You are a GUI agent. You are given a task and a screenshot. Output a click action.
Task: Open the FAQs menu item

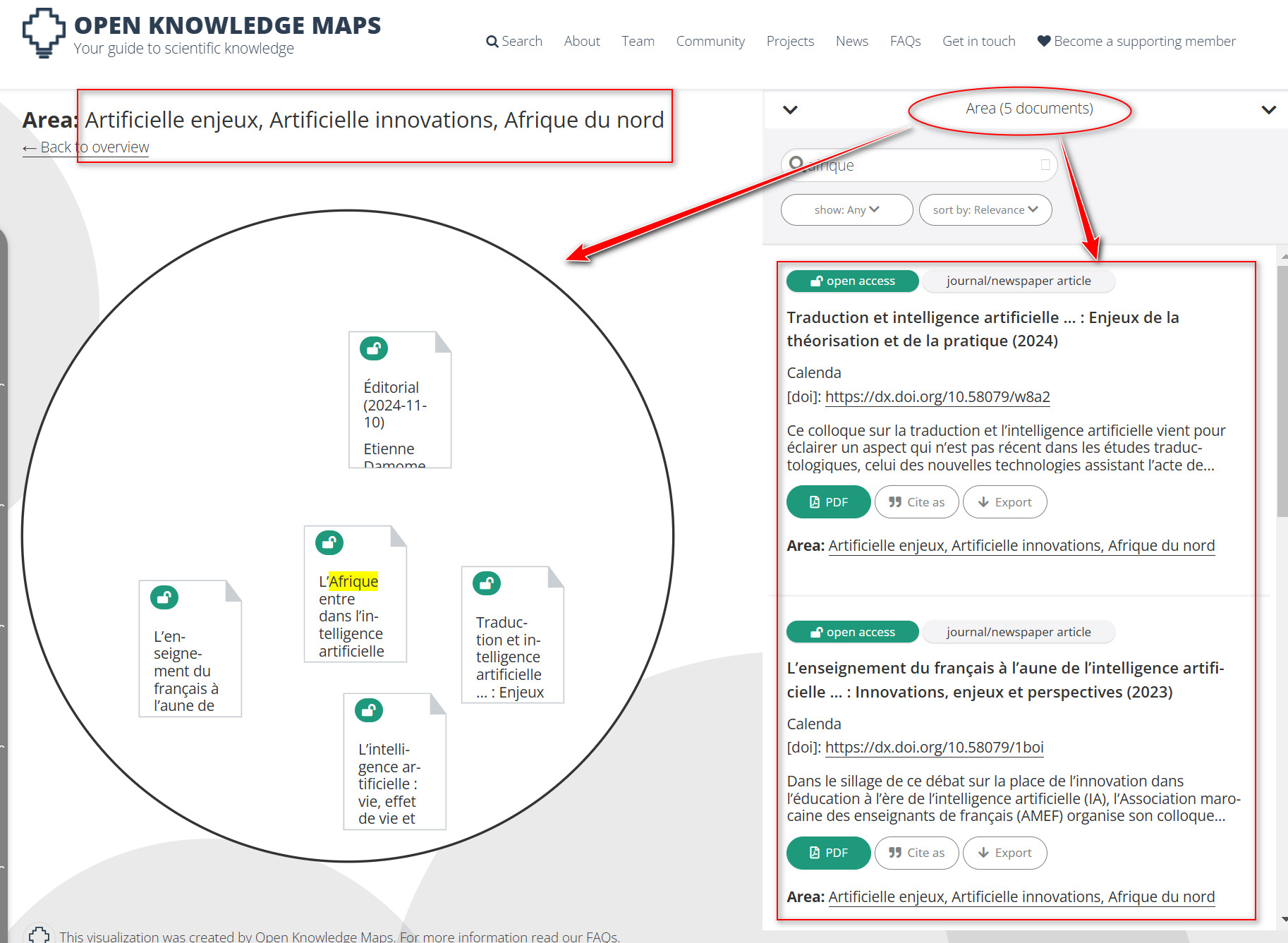[x=905, y=41]
